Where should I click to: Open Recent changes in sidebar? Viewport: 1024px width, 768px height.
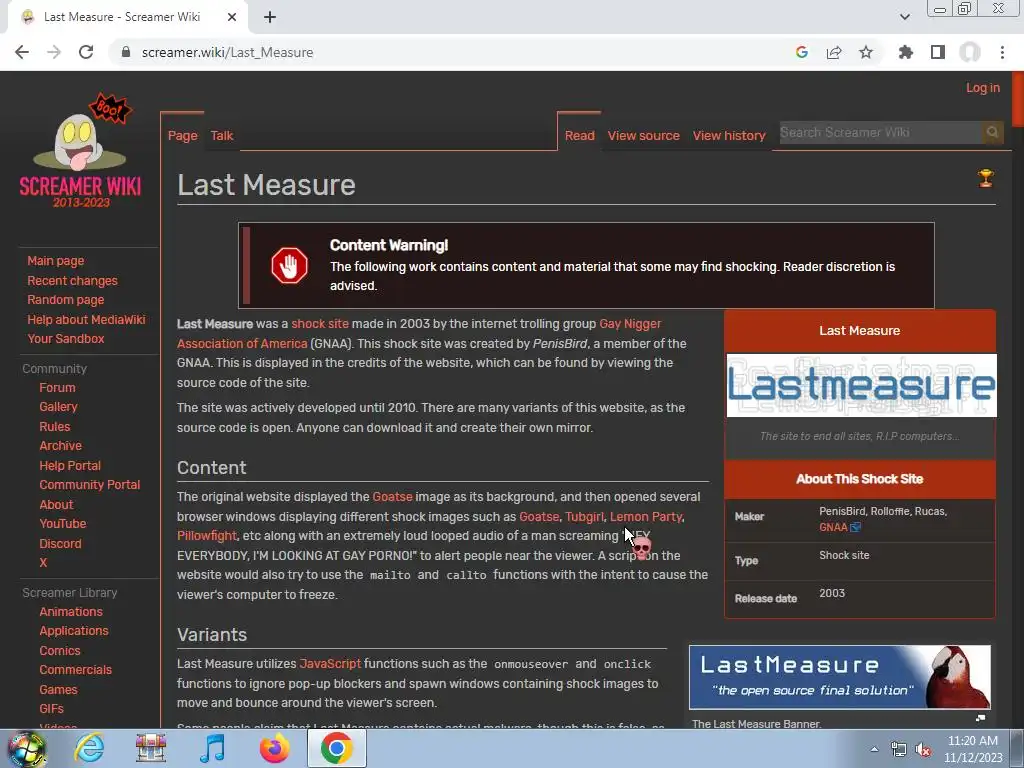tap(72, 281)
